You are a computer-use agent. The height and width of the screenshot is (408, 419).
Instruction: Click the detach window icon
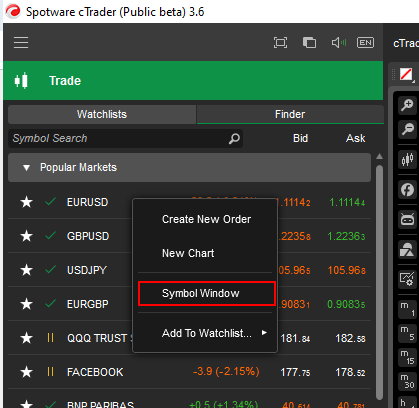tap(309, 43)
